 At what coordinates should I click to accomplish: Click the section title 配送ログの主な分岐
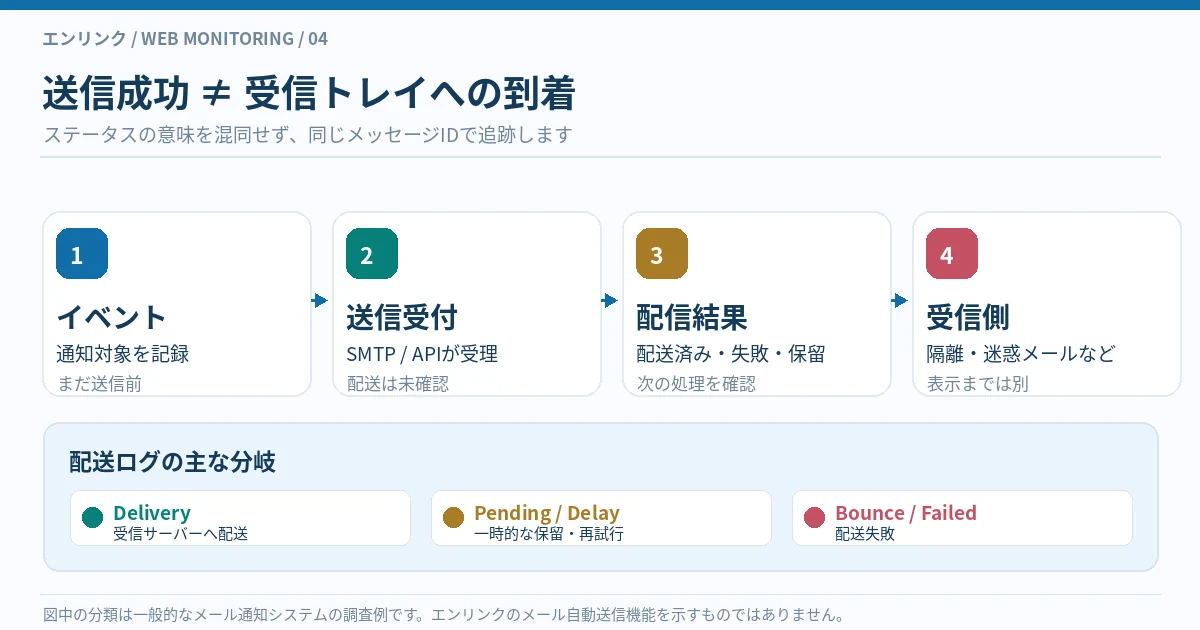point(173,462)
